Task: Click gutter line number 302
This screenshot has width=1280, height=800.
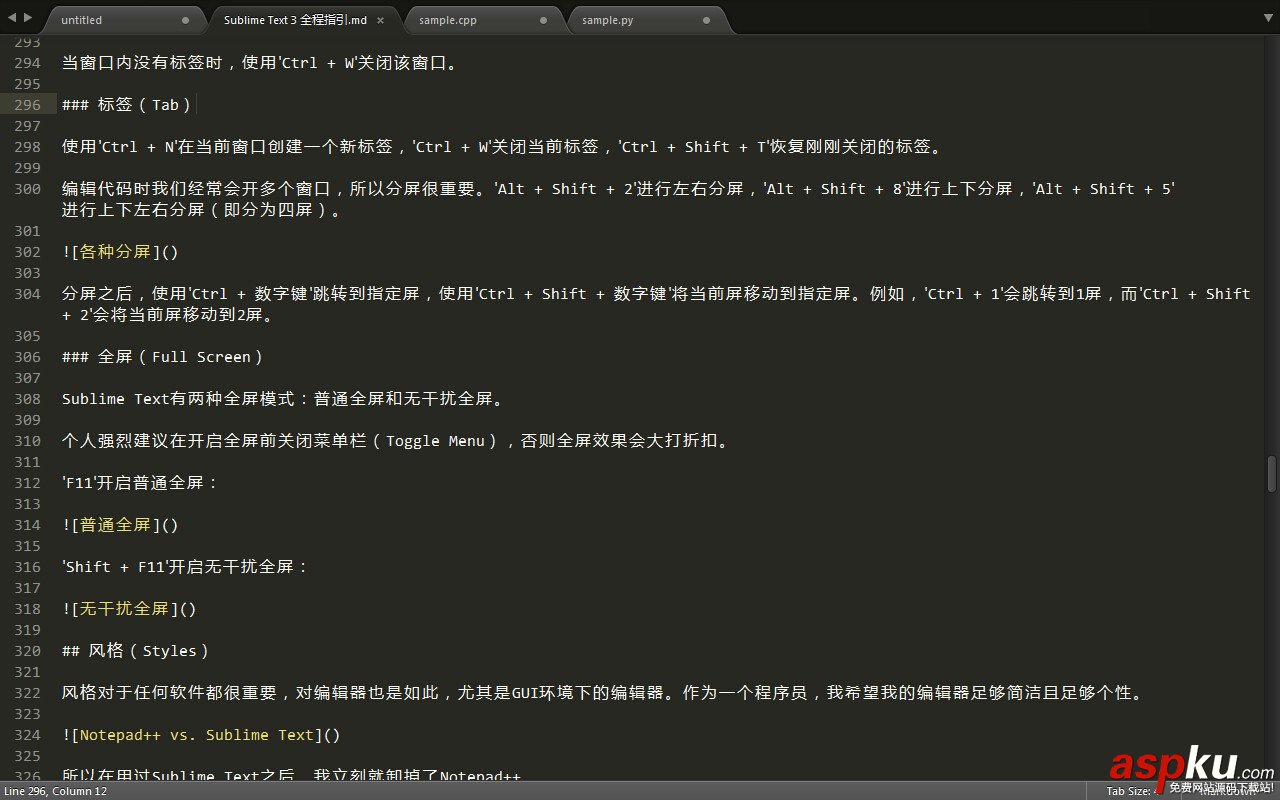Action: pos(27,252)
